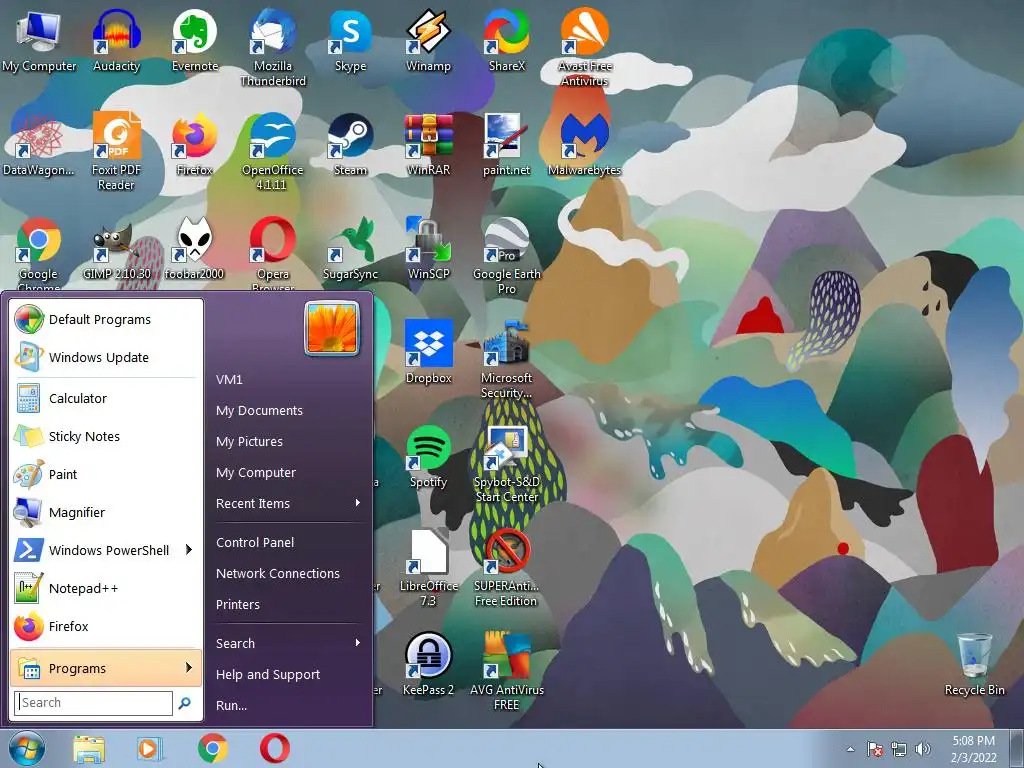This screenshot has height=768, width=1024.
Task: Select the foobar2000 desktop icon
Action: coord(195,248)
